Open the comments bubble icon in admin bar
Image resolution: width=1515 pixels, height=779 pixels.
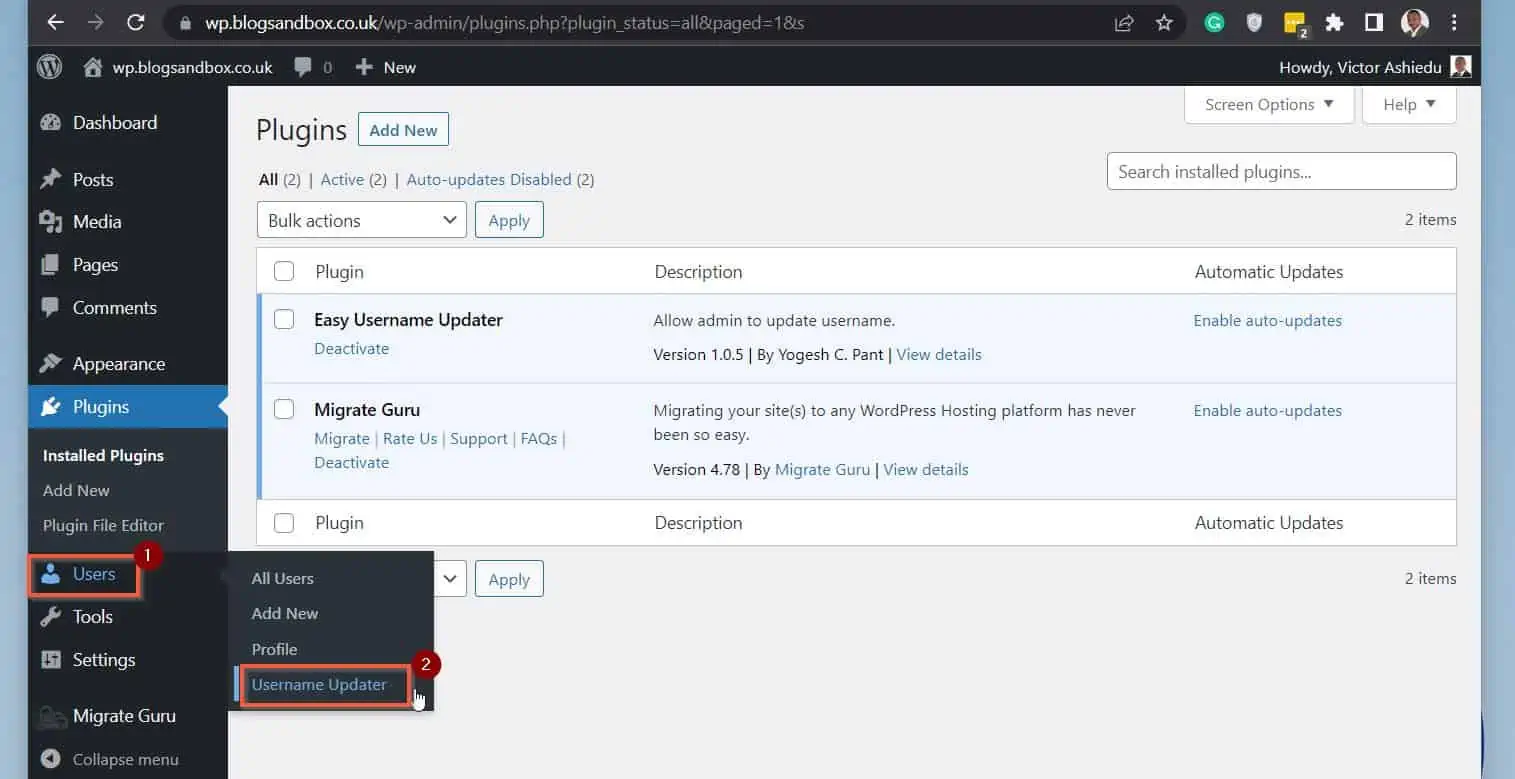click(x=302, y=67)
